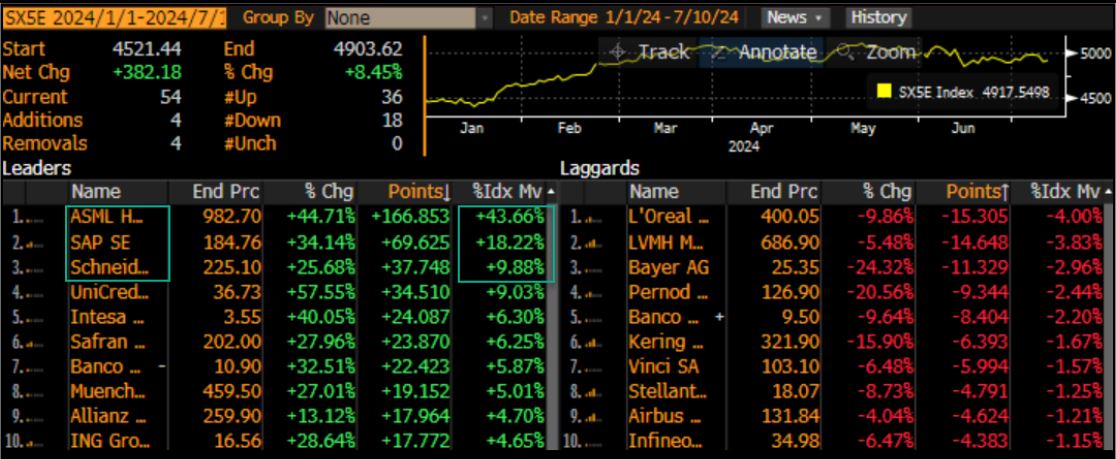Screen dimensions: 1116x459
Task: Open mini chart icon beside Safran row
Action: 33,342
